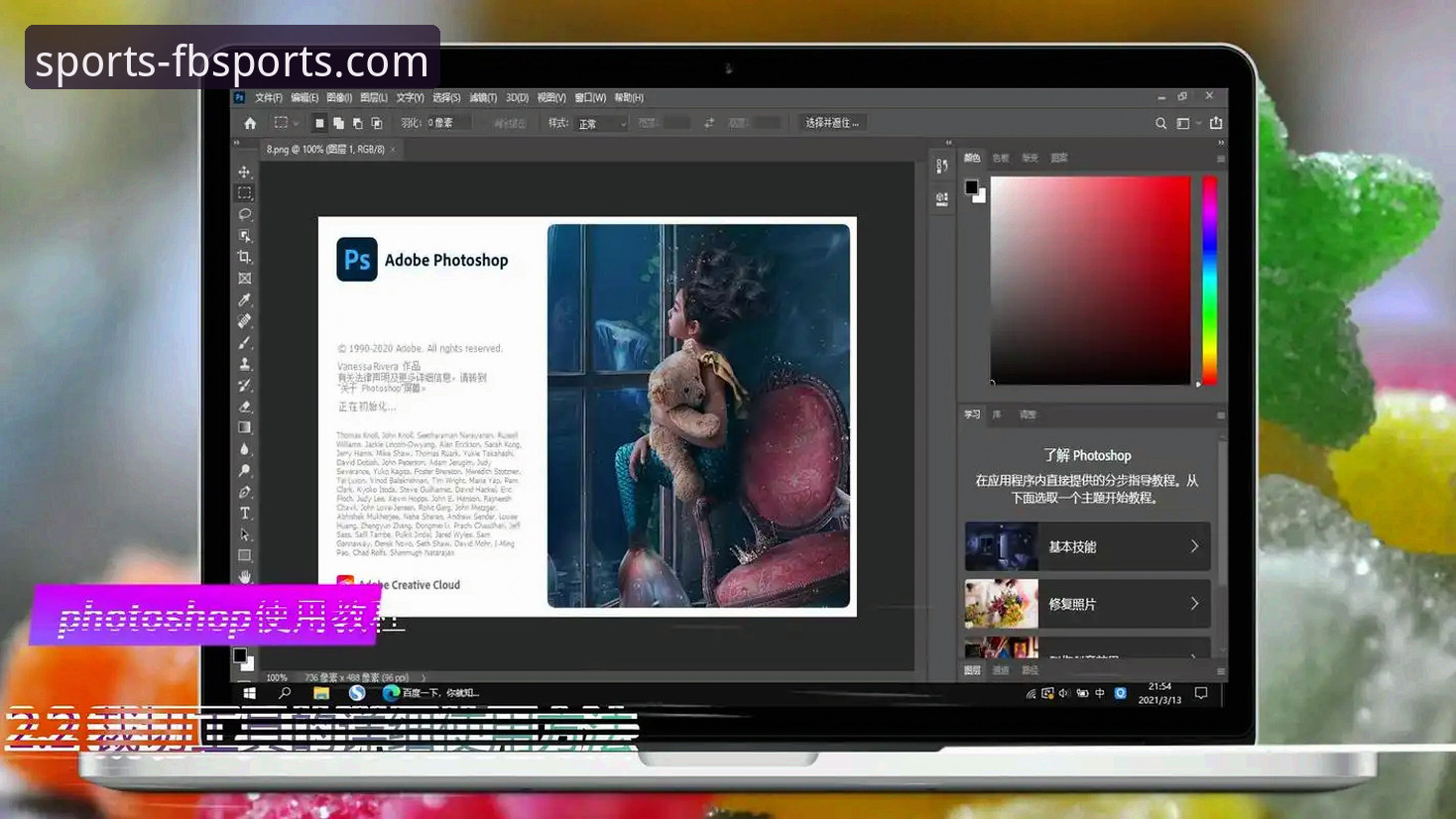This screenshot has height=819, width=1456.
Task: Click the 羽化 feather input field
Action: pyautogui.click(x=446, y=123)
